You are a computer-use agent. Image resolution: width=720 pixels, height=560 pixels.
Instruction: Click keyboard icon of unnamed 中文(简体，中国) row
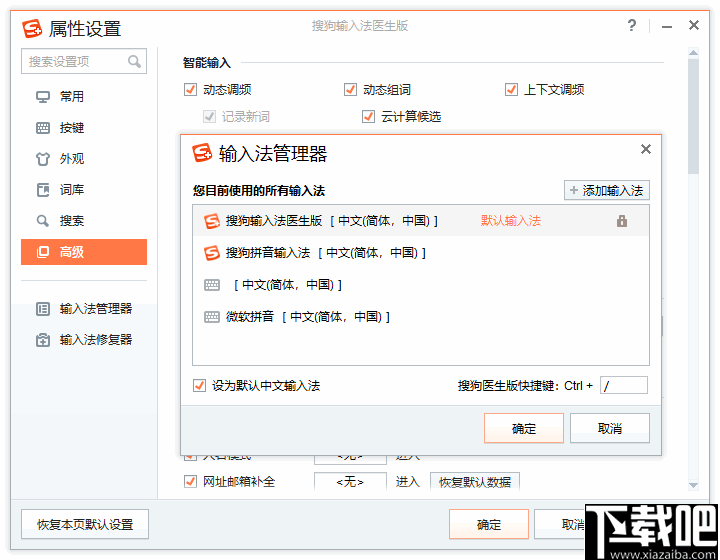coord(212,285)
